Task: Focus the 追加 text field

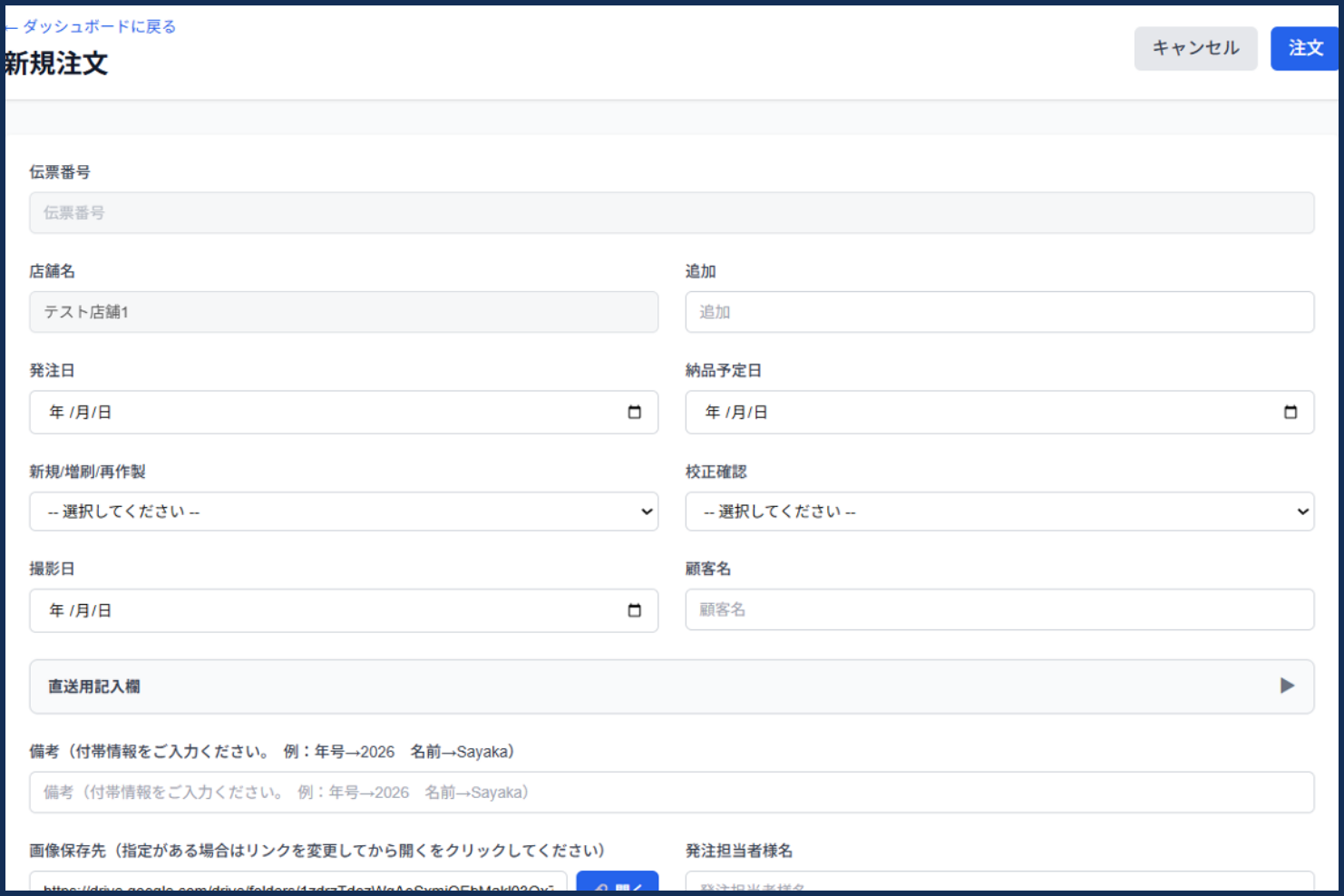Action: coord(999,312)
